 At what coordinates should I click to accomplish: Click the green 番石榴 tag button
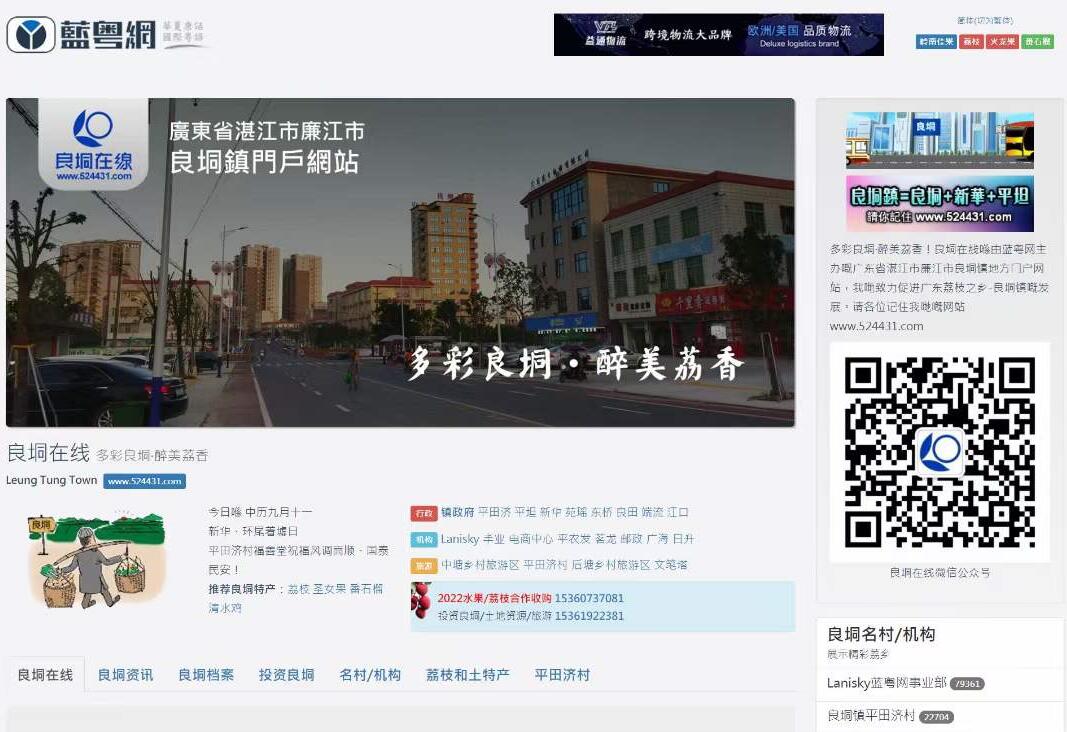(1037, 42)
